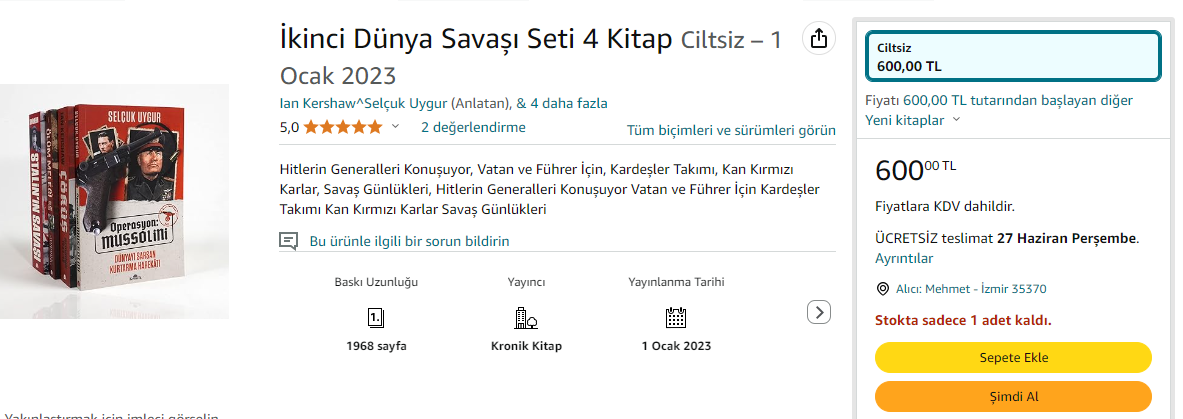Click the delivery location pin icon
1183x419 pixels.
coord(883,289)
